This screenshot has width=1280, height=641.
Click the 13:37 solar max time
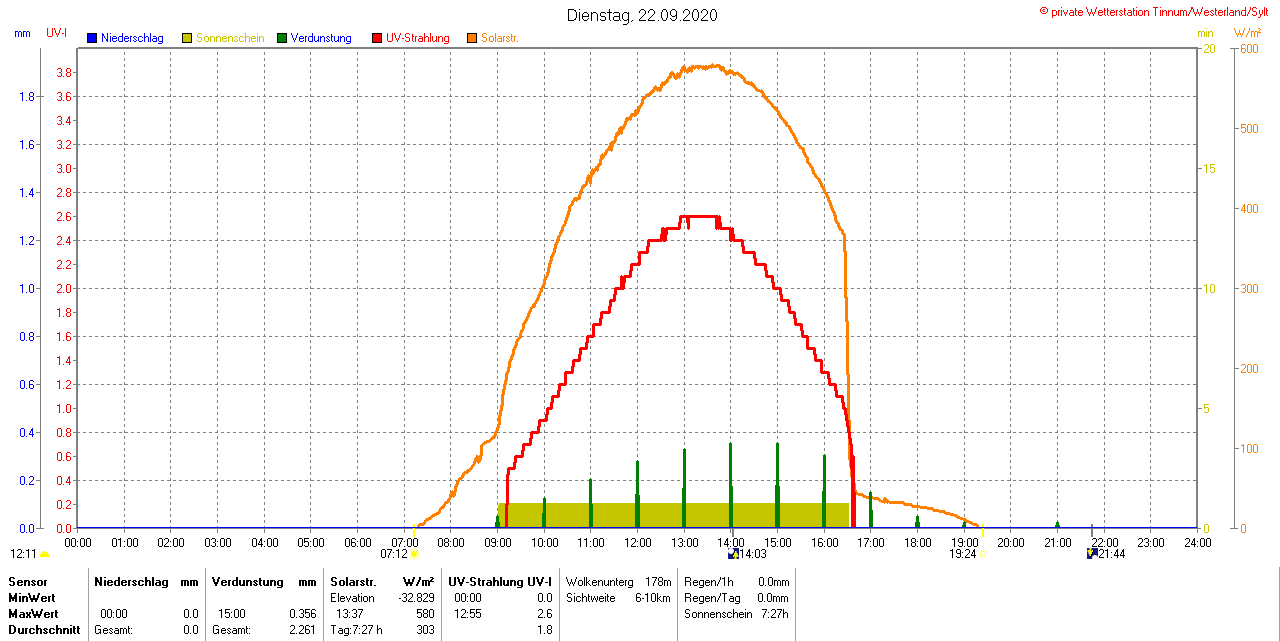350,613
